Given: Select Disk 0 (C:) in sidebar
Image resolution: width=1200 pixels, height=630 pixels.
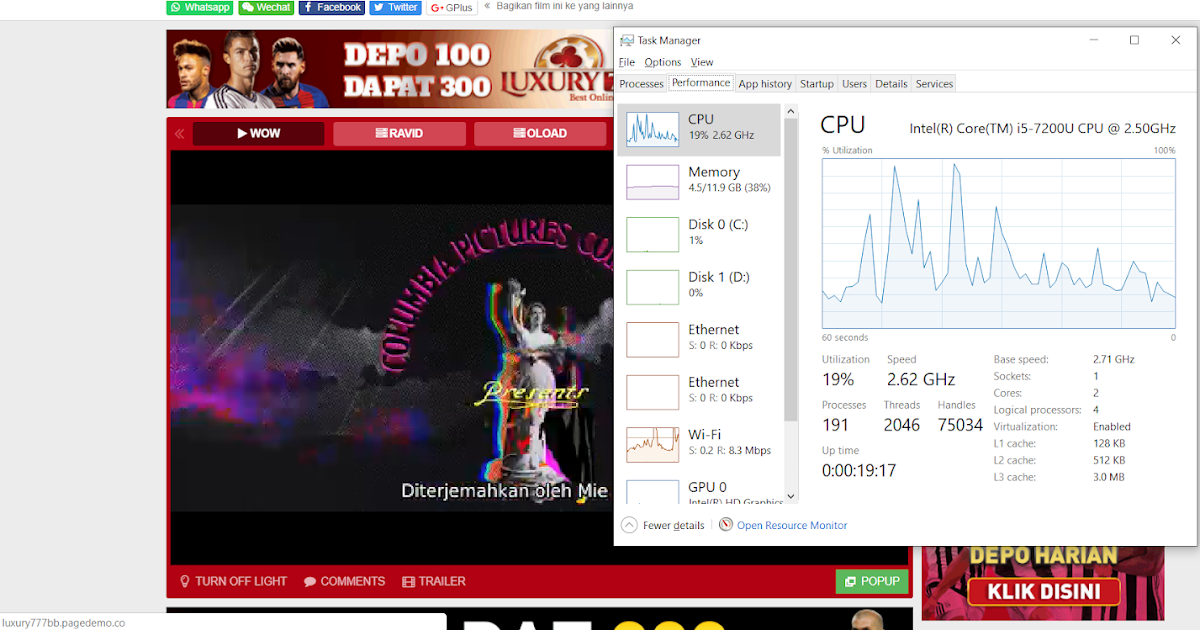Looking at the screenshot, I should 699,232.
